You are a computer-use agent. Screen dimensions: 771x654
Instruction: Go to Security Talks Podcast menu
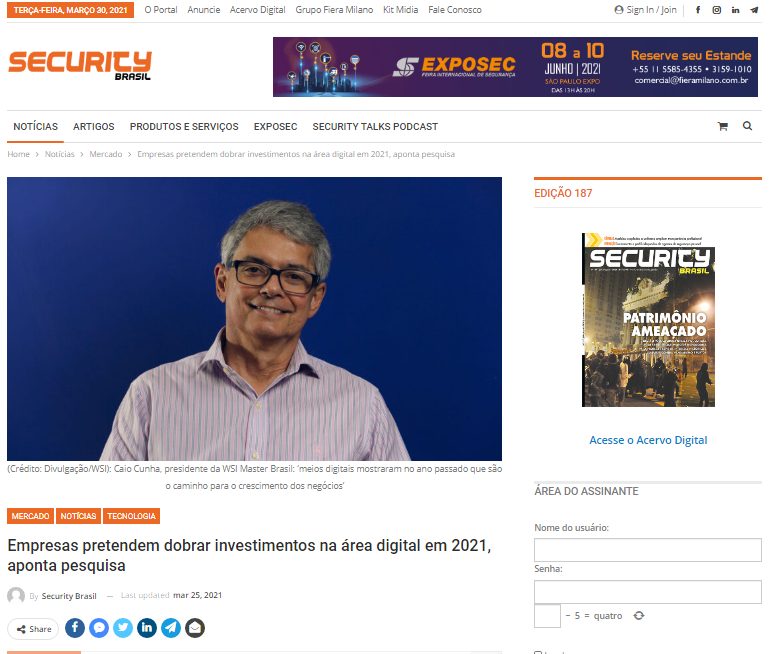click(375, 127)
